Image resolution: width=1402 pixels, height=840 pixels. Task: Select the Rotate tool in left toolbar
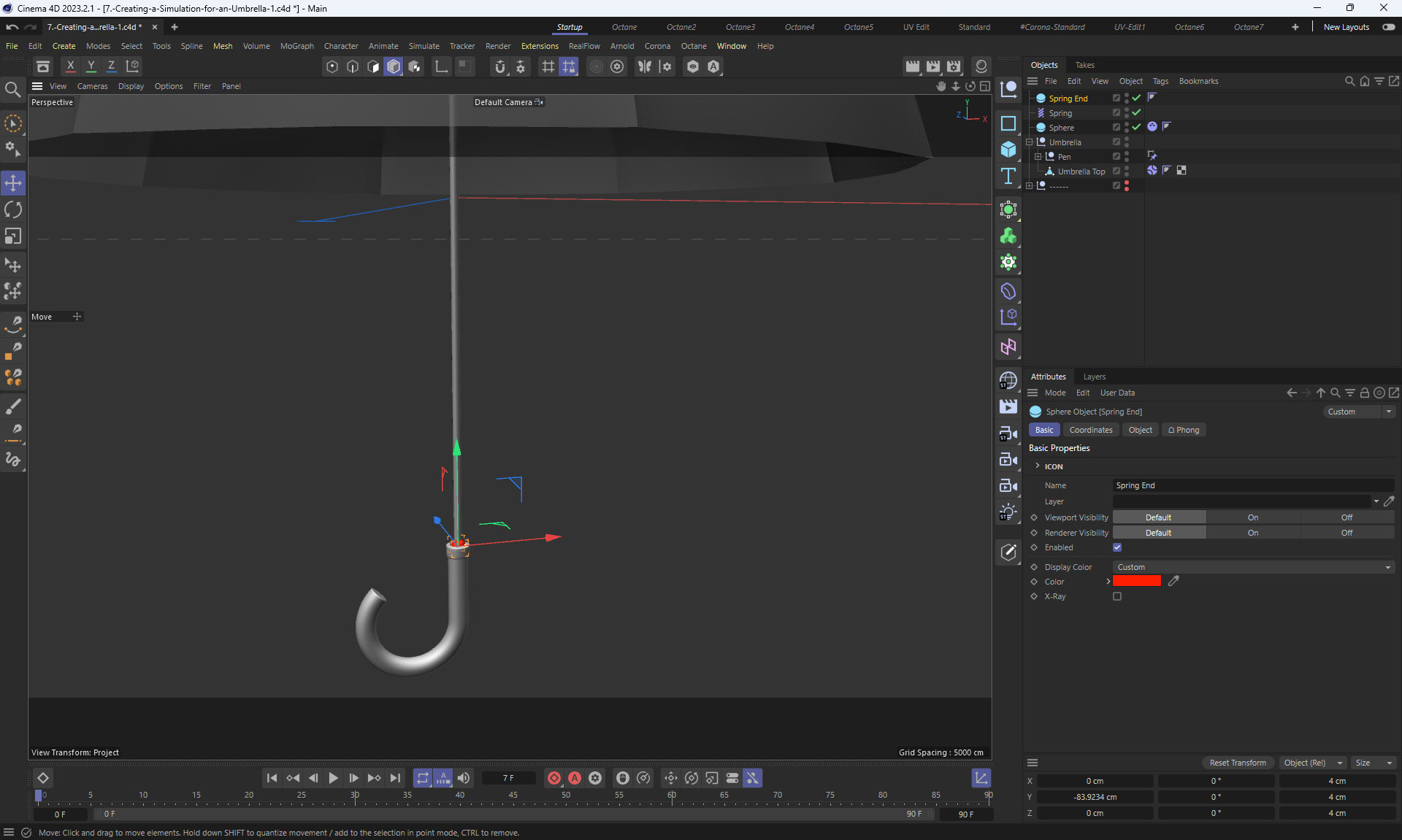(x=13, y=210)
